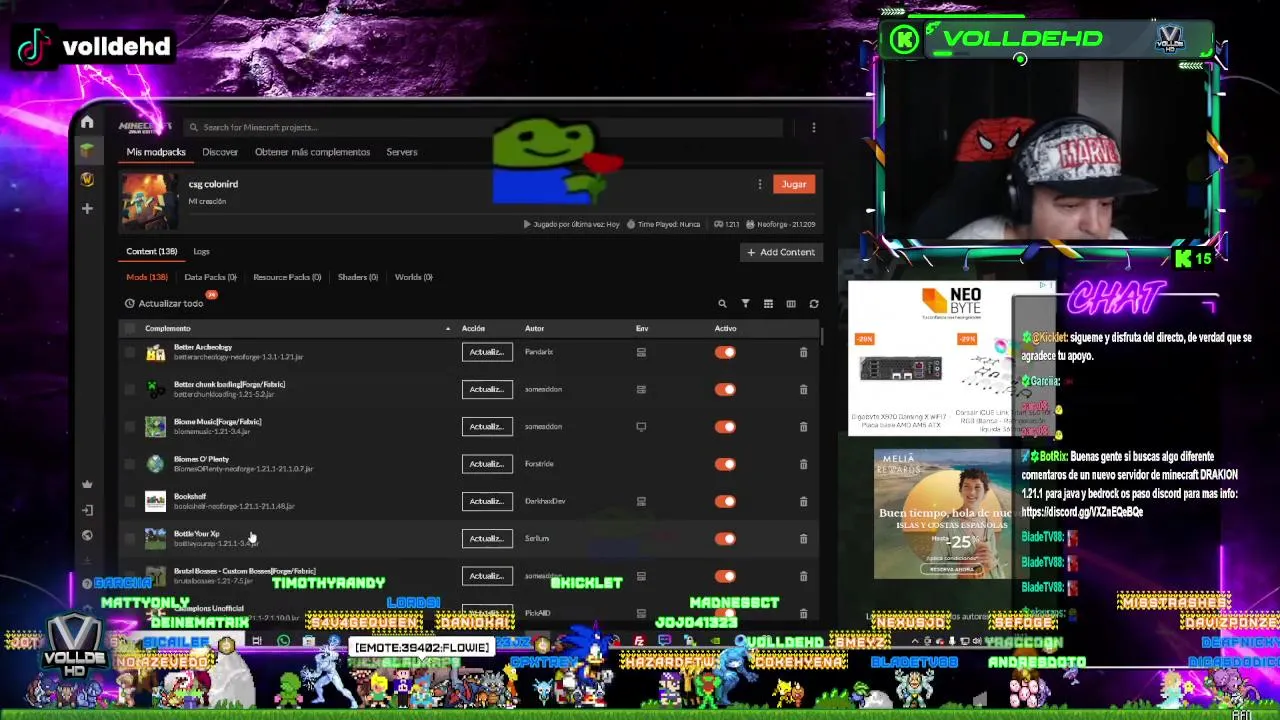Check the Bookshelf row checkbox

(x=130, y=501)
